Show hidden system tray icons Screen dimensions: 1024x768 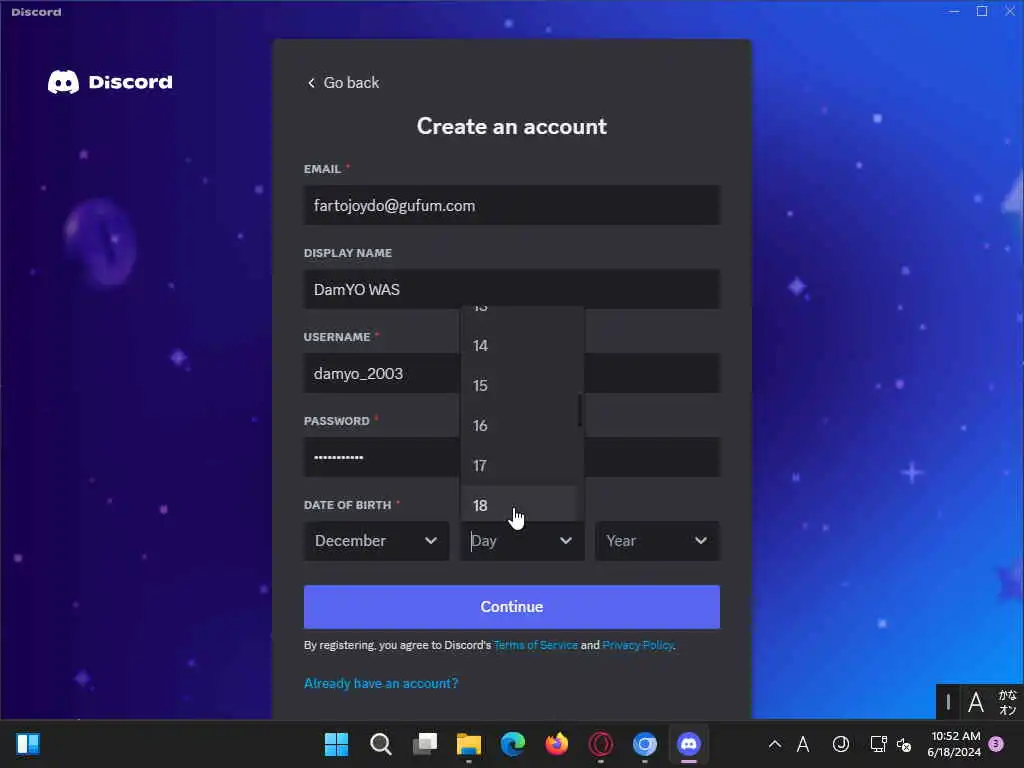tap(775, 744)
